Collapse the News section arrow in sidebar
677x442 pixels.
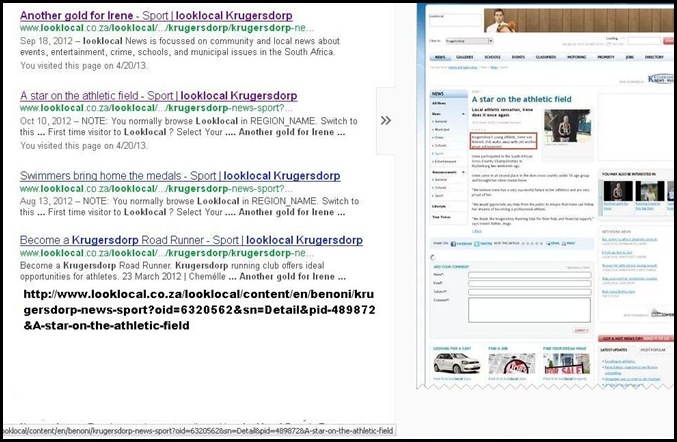tap(463, 114)
